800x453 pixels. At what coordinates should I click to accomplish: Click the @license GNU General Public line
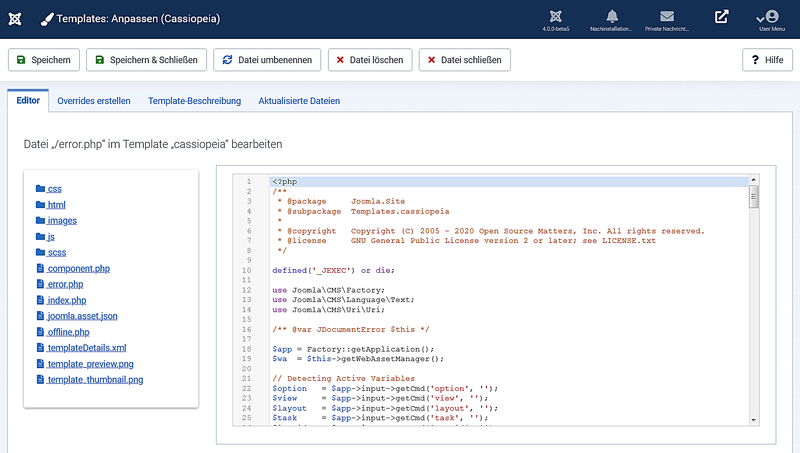pyautogui.click(x=466, y=241)
